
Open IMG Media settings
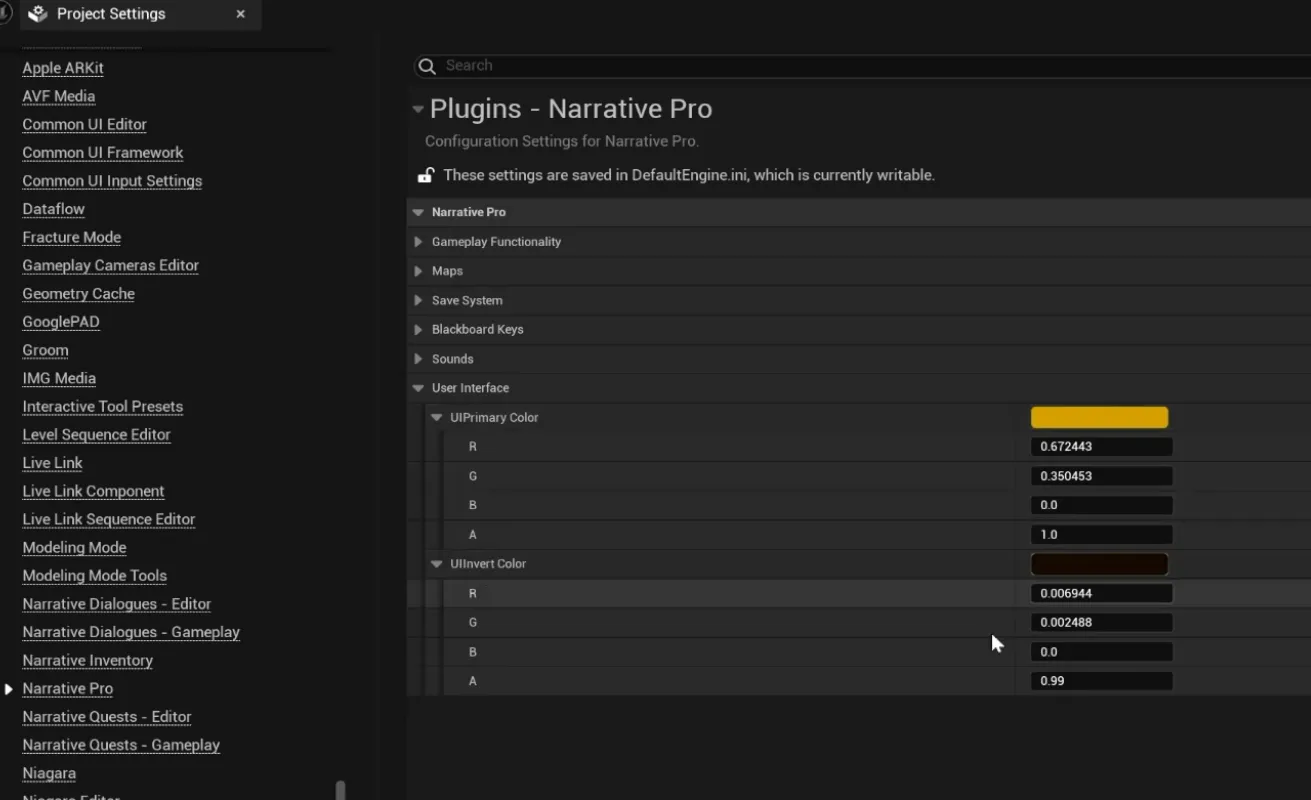(x=59, y=378)
